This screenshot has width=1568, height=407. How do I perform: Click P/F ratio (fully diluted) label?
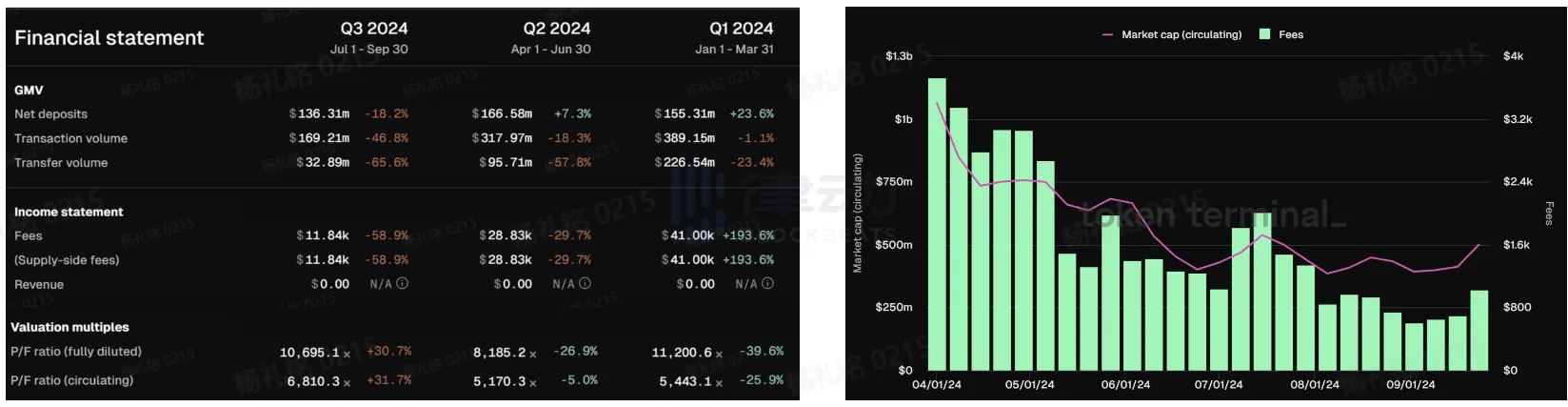point(76,352)
